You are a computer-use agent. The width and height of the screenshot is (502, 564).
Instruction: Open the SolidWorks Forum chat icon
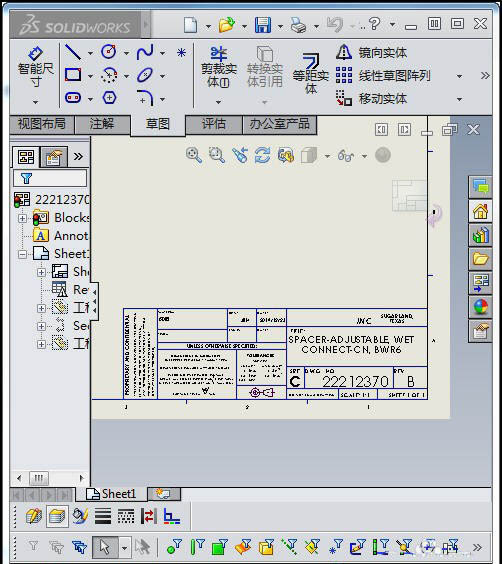[x=480, y=187]
